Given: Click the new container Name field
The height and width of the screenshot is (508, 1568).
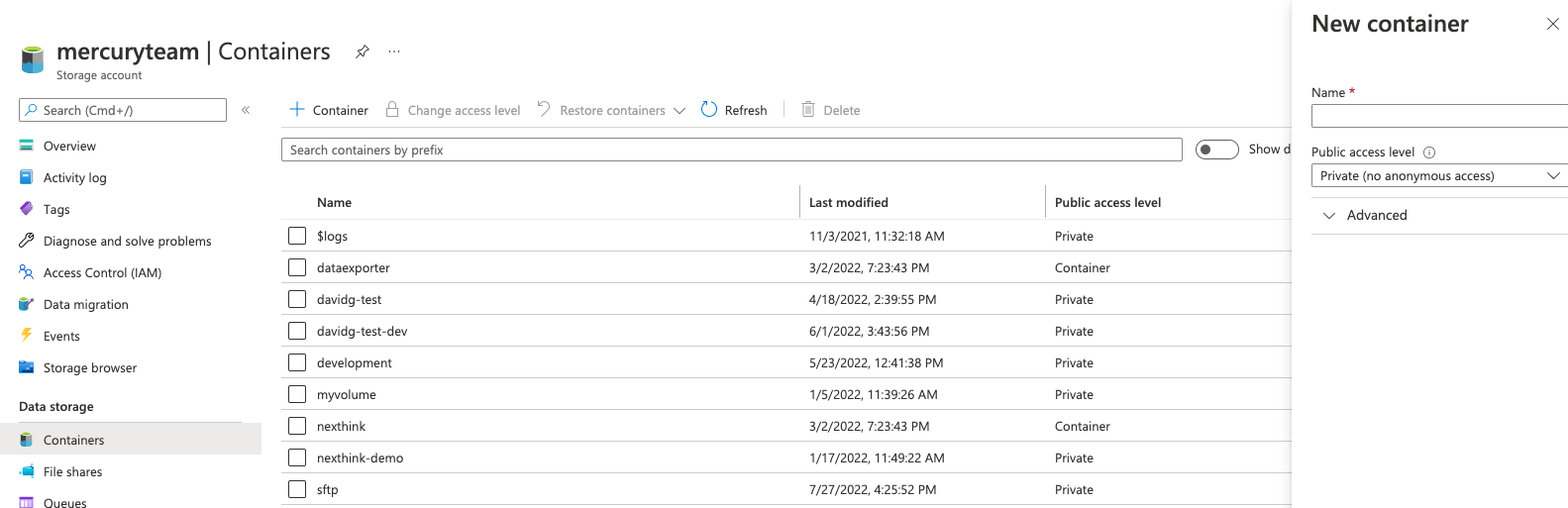Looking at the screenshot, I should pos(1438,116).
